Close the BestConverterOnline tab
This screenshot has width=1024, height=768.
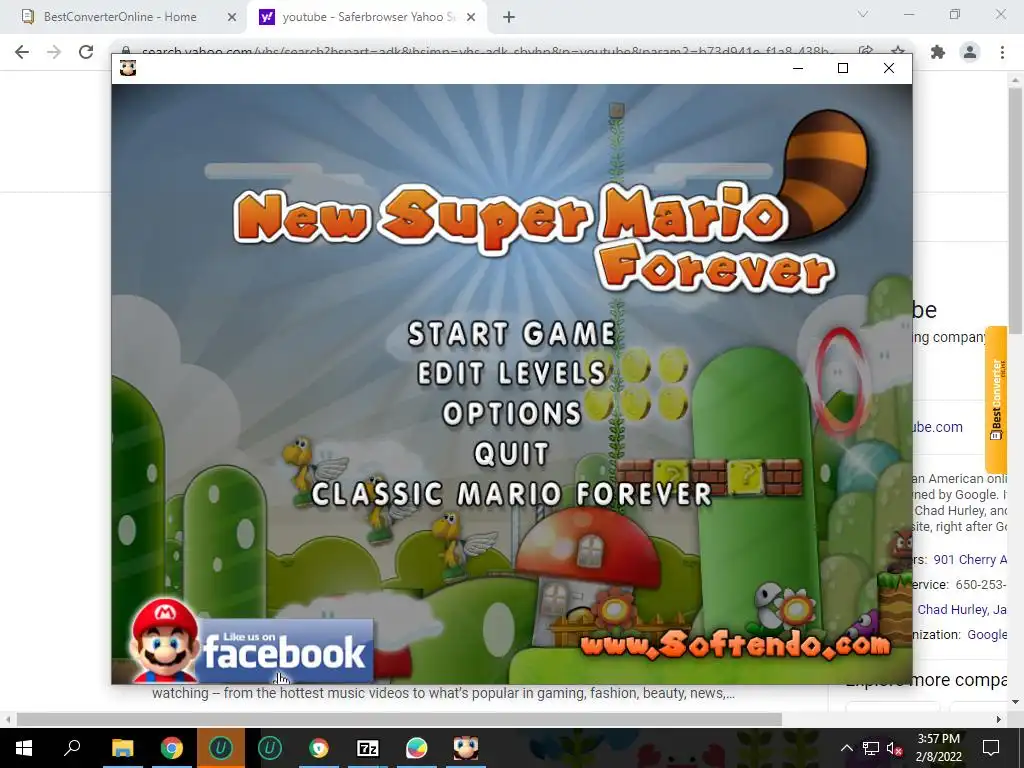click(x=231, y=17)
